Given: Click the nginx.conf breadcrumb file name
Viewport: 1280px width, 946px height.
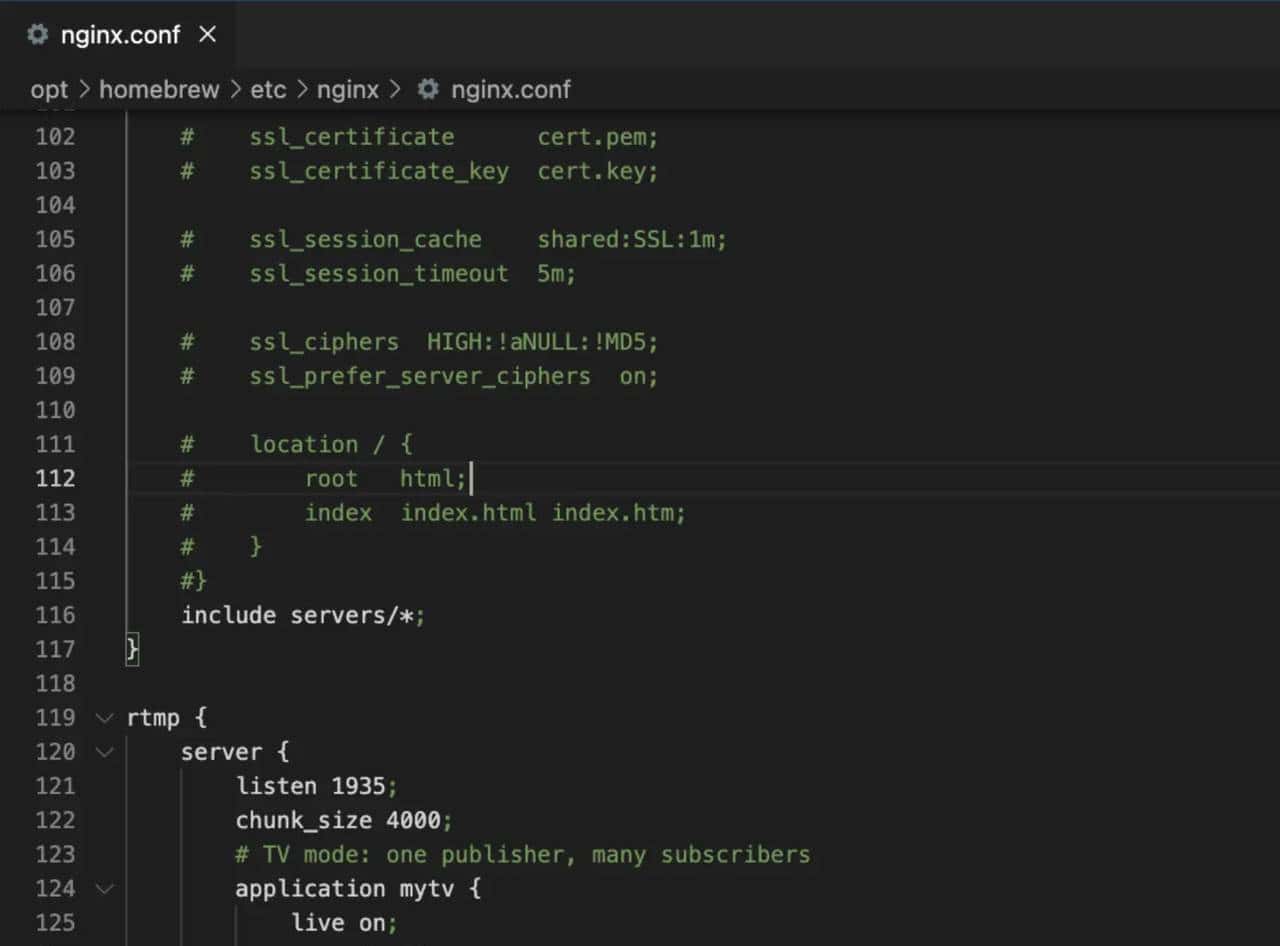Looking at the screenshot, I should pos(510,89).
